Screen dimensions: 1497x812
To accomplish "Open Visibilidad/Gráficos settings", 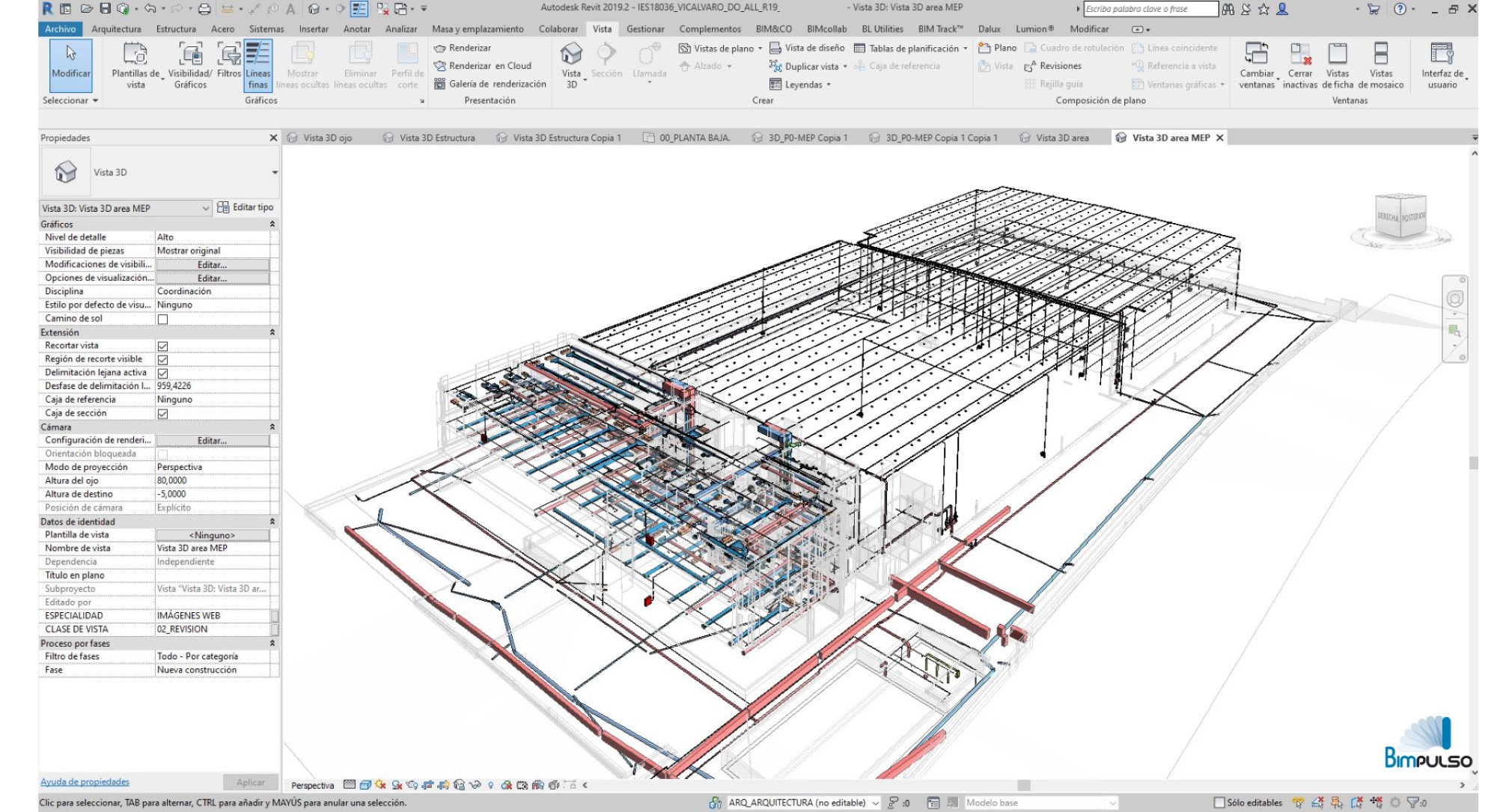I will click(x=190, y=65).
